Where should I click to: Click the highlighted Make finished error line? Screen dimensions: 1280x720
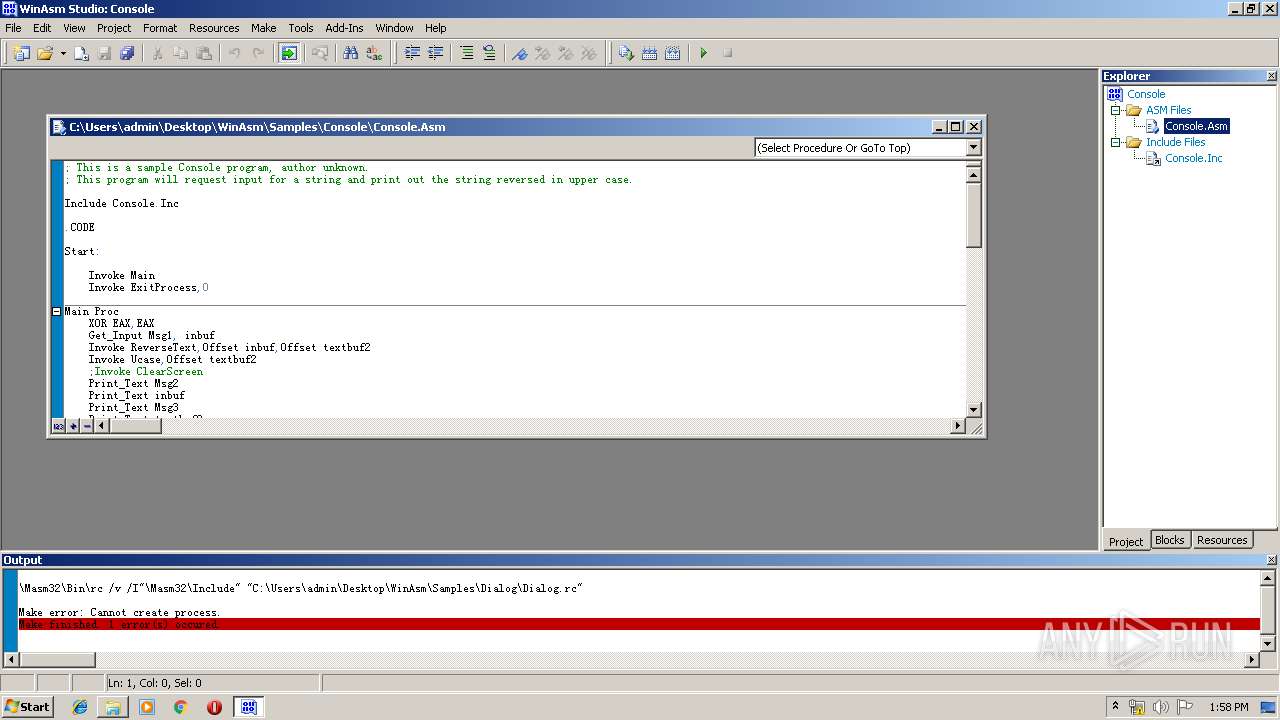point(639,624)
